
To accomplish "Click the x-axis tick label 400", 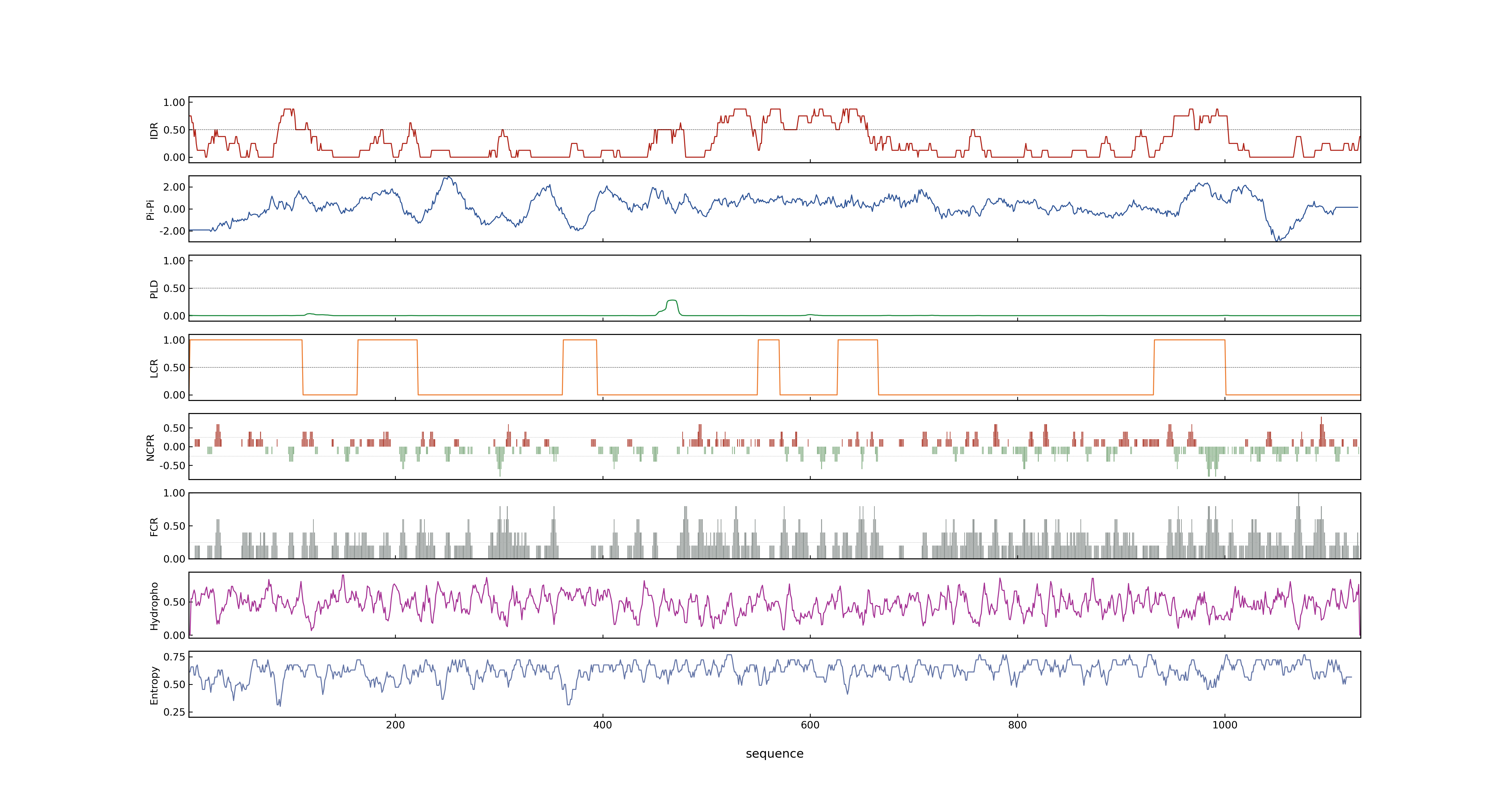I will pos(603,725).
